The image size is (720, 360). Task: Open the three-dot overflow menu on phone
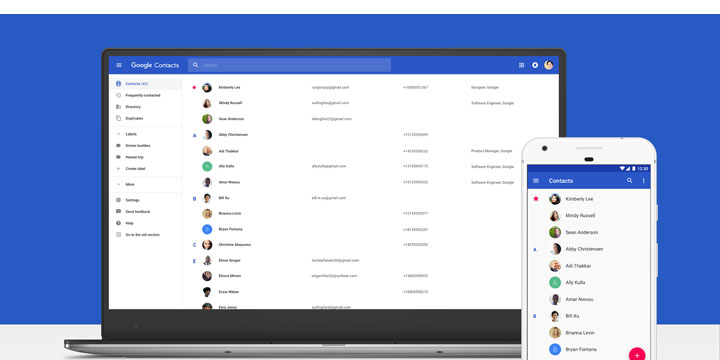click(x=643, y=181)
